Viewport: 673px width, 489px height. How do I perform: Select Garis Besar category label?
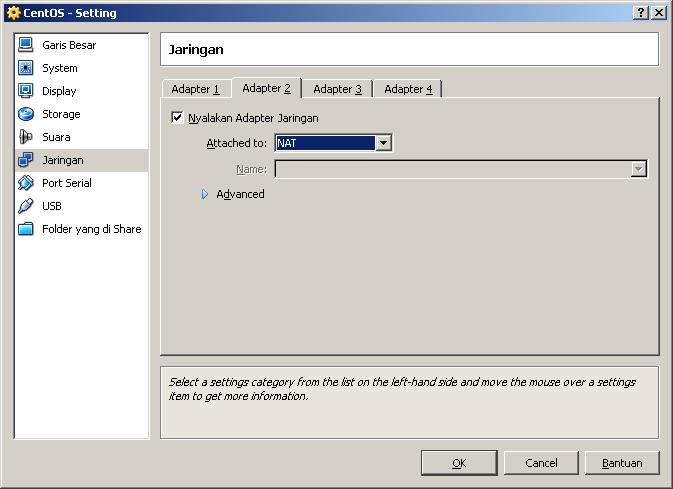click(69, 45)
